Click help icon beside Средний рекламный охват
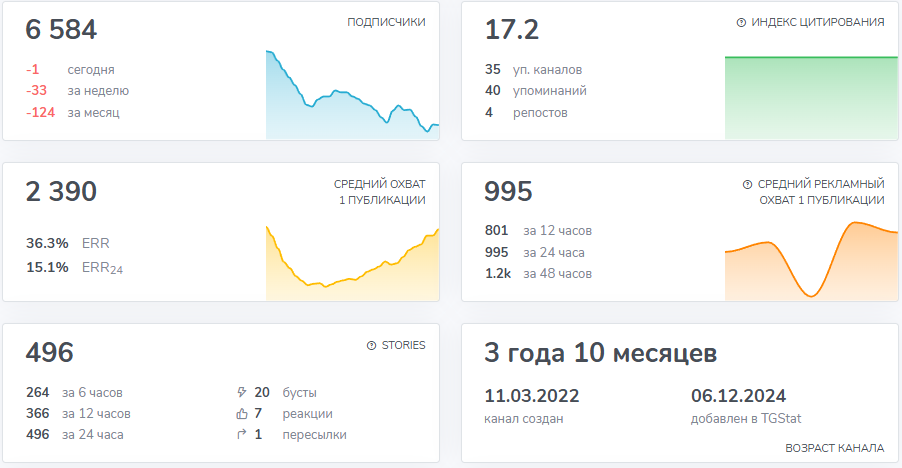This screenshot has height=468, width=902. pos(747,185)
